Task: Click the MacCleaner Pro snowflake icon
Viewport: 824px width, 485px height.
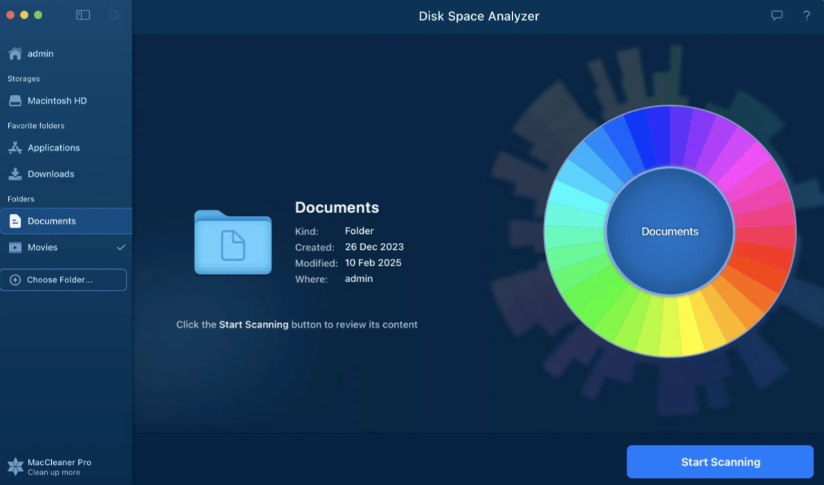Action: click(15, 467)
